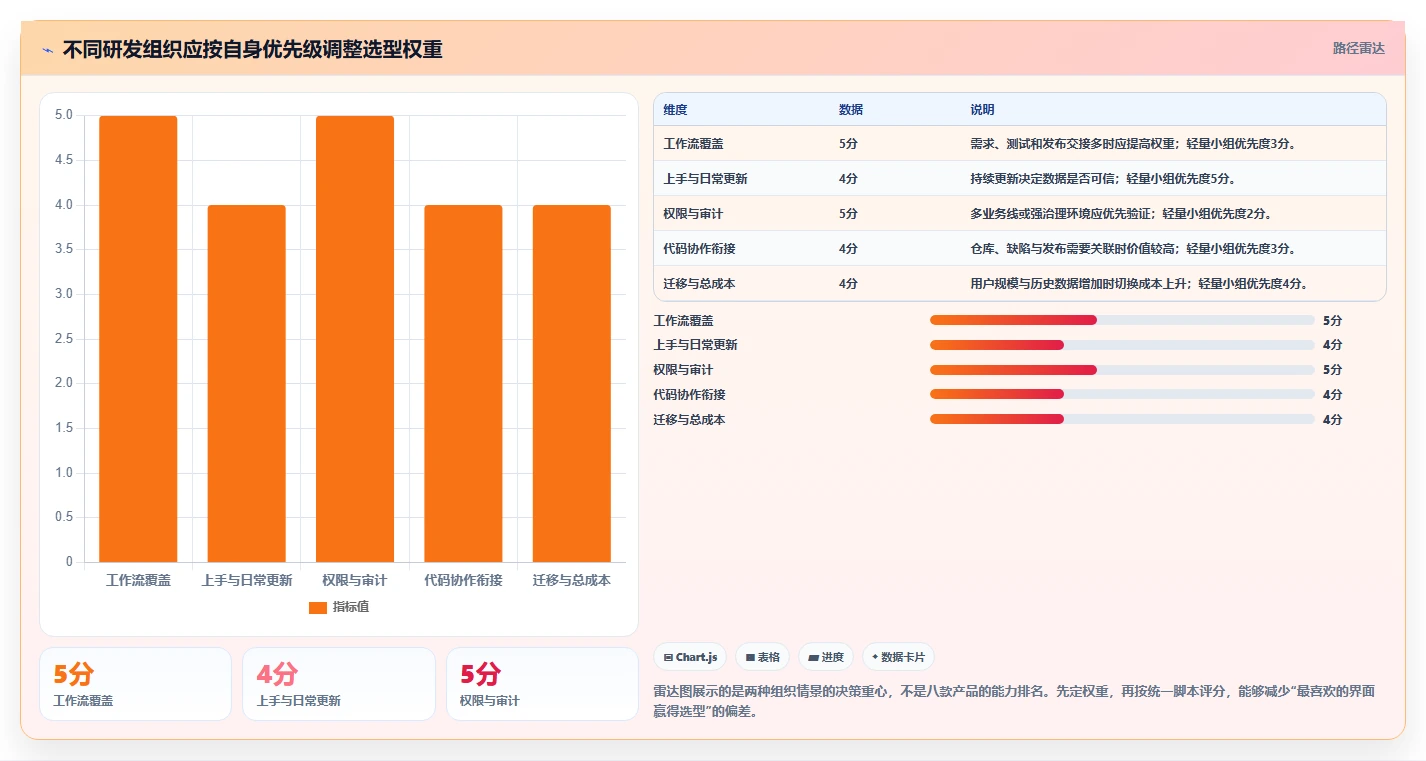1426x761 pixels.
Task: Click the 权限与审计 label on the chart x-axis
Action: click(x=355, y=580)
